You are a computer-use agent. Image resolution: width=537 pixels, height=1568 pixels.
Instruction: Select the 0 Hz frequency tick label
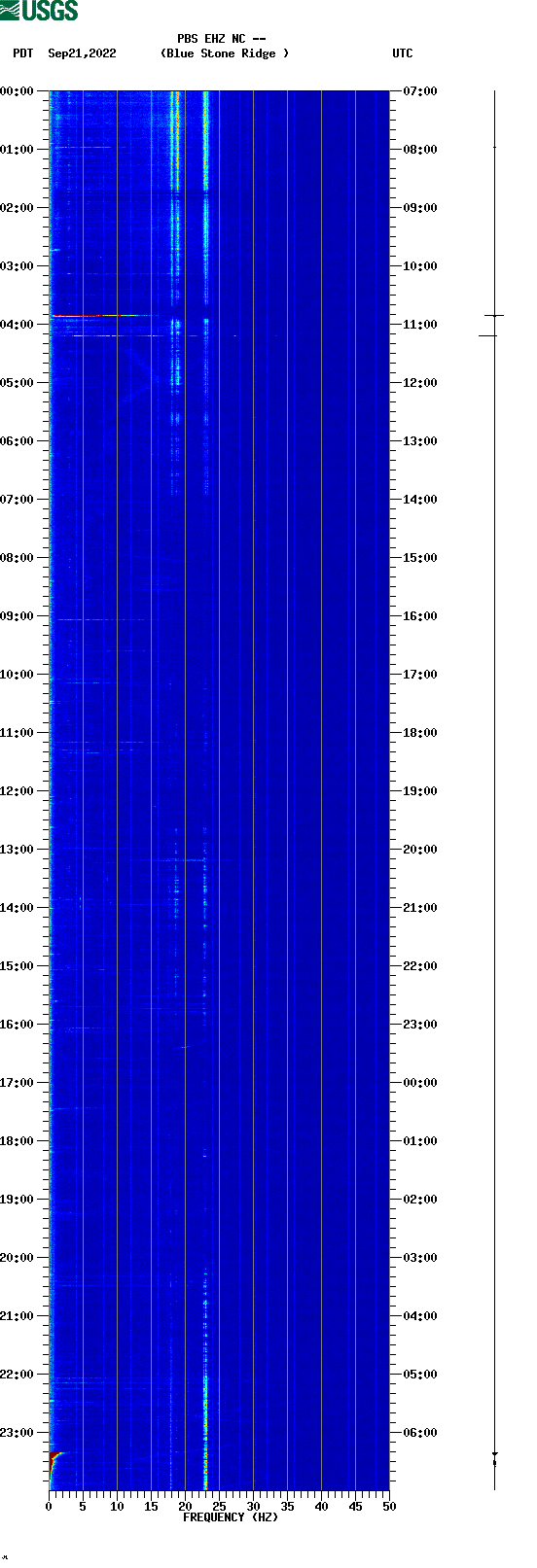49,1507
